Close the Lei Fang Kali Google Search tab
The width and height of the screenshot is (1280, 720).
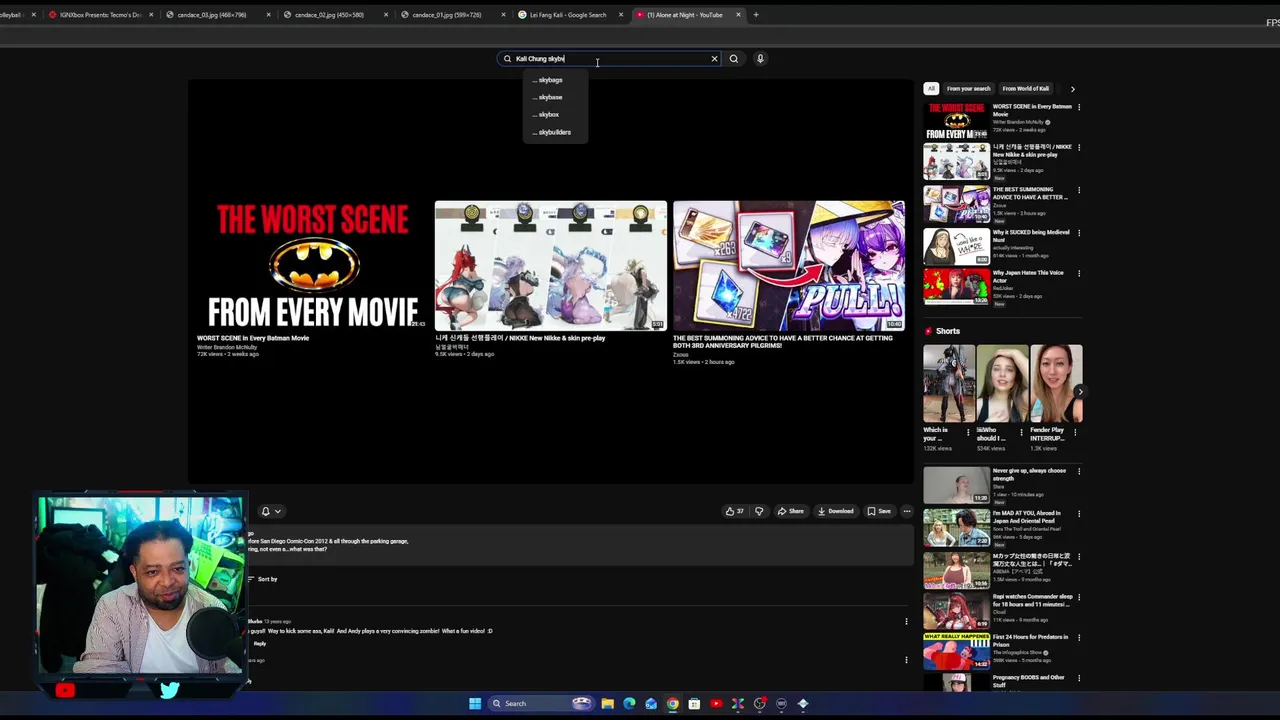[621, 15]
